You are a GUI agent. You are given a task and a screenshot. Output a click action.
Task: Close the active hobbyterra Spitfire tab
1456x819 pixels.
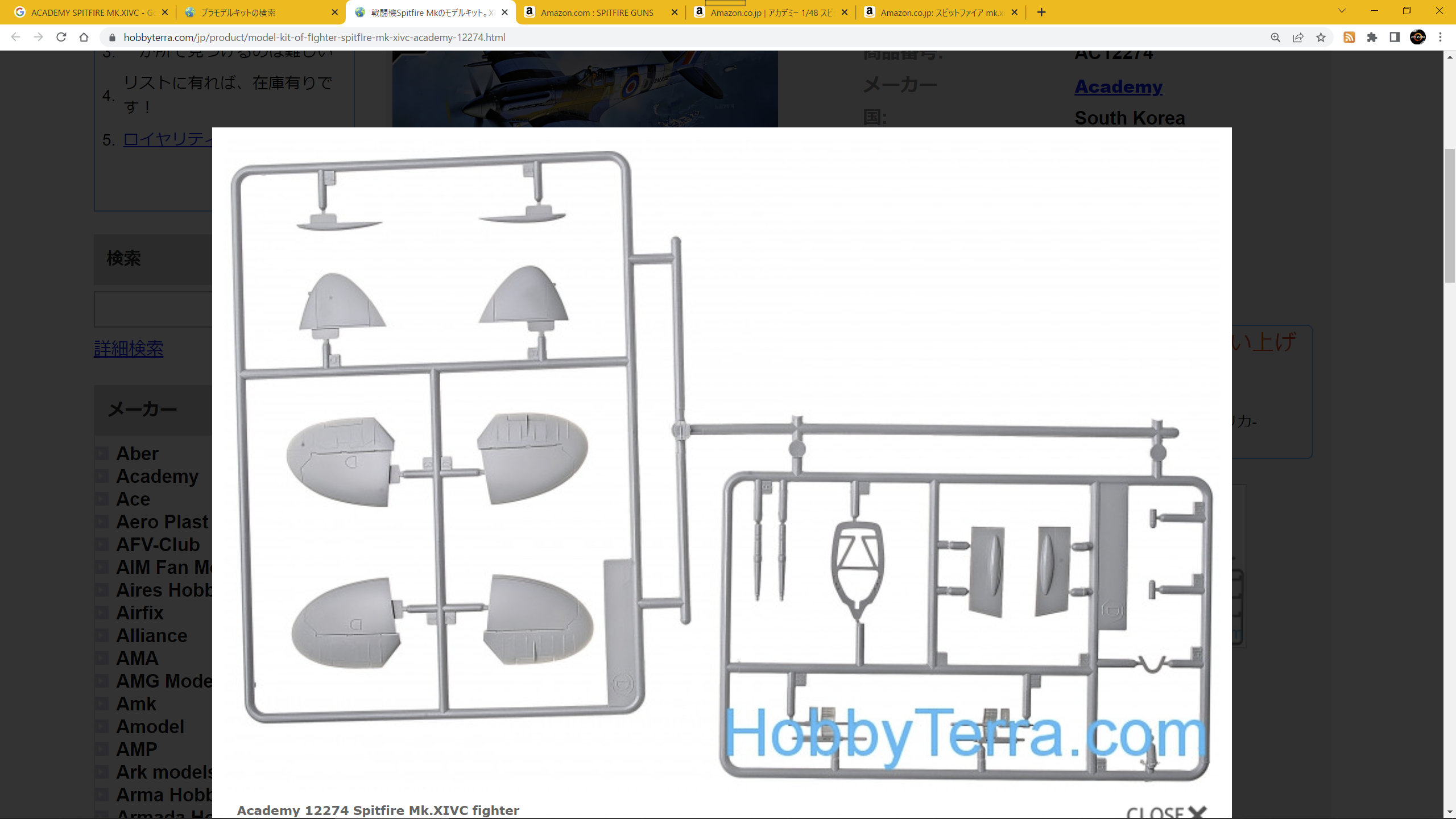[504, 12]
